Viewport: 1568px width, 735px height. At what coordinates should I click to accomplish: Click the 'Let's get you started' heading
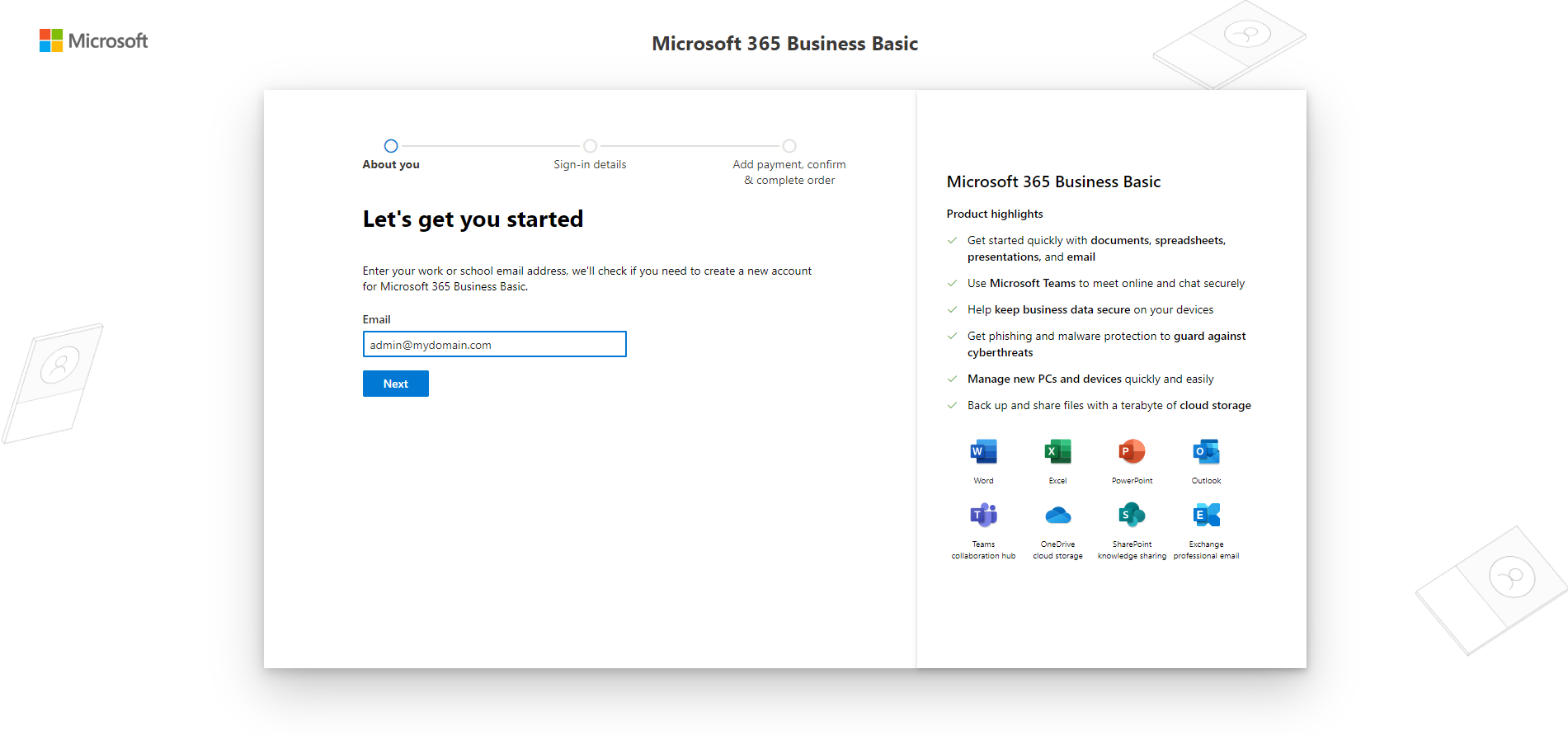(x=473, y=219)
